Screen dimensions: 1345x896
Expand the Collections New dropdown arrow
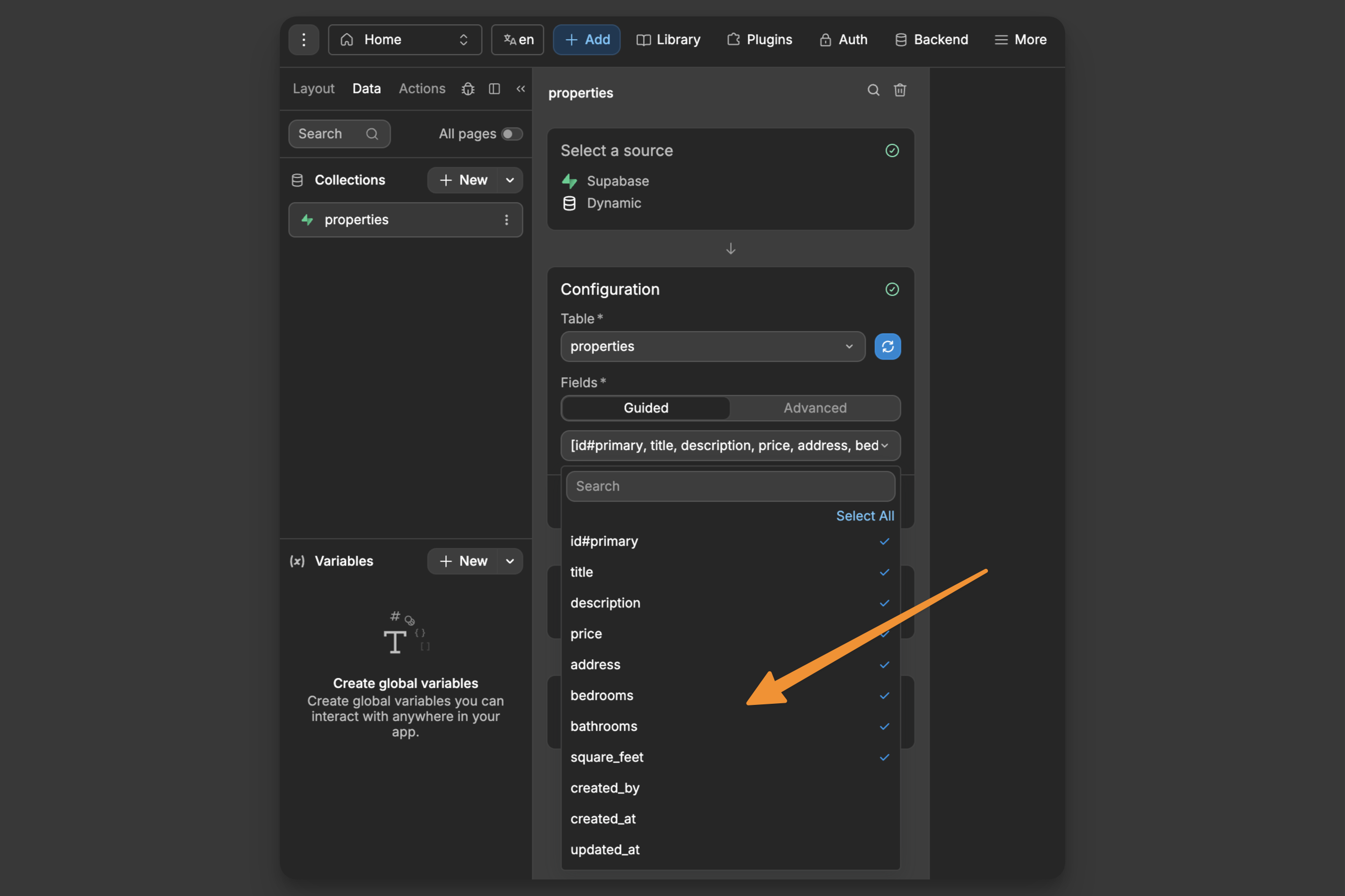point(510,181)
